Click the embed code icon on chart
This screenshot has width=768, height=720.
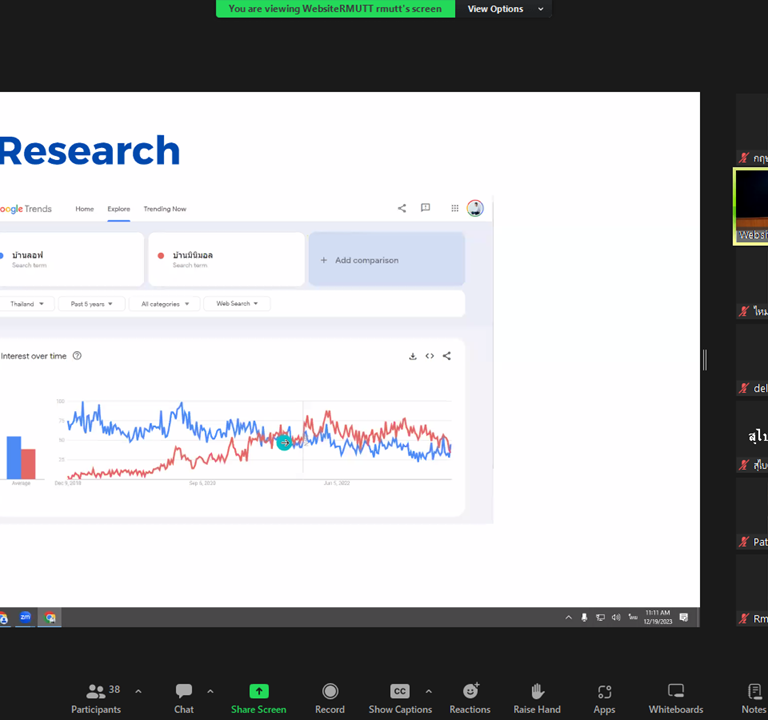(x=430, y=356)
